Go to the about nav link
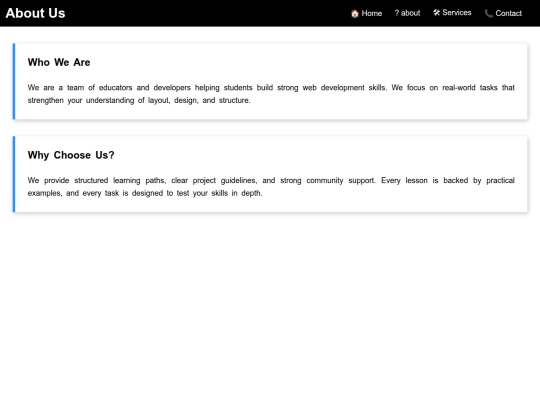 coord(407,13)
